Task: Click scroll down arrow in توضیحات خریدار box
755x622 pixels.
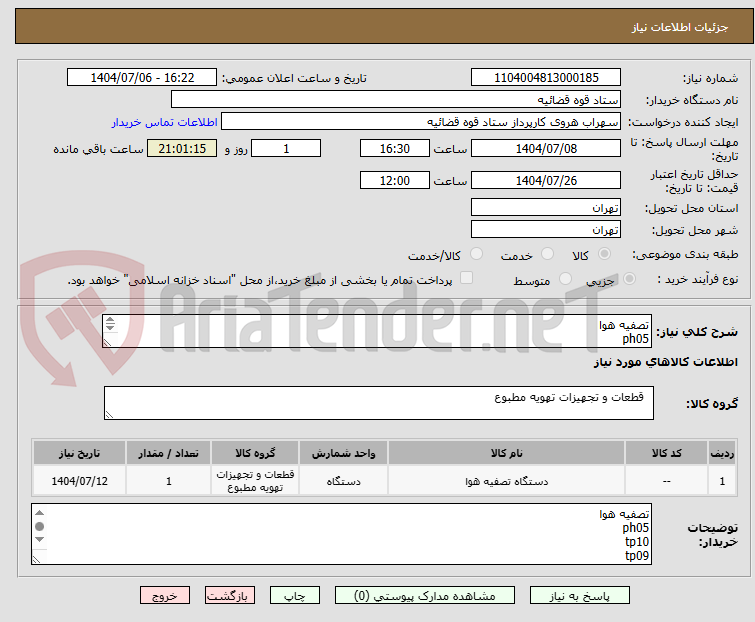Action: [39, 539]
